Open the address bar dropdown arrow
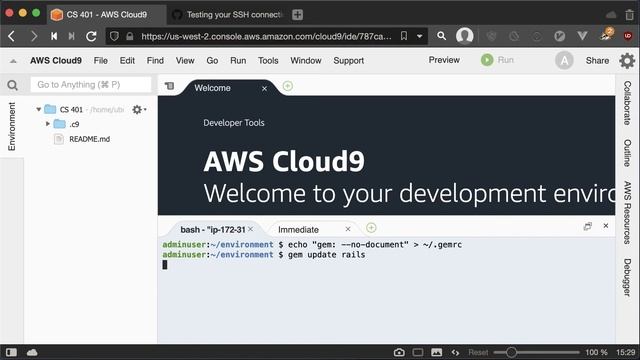This screenshot has height=360, width=640. tap(419, 36)
